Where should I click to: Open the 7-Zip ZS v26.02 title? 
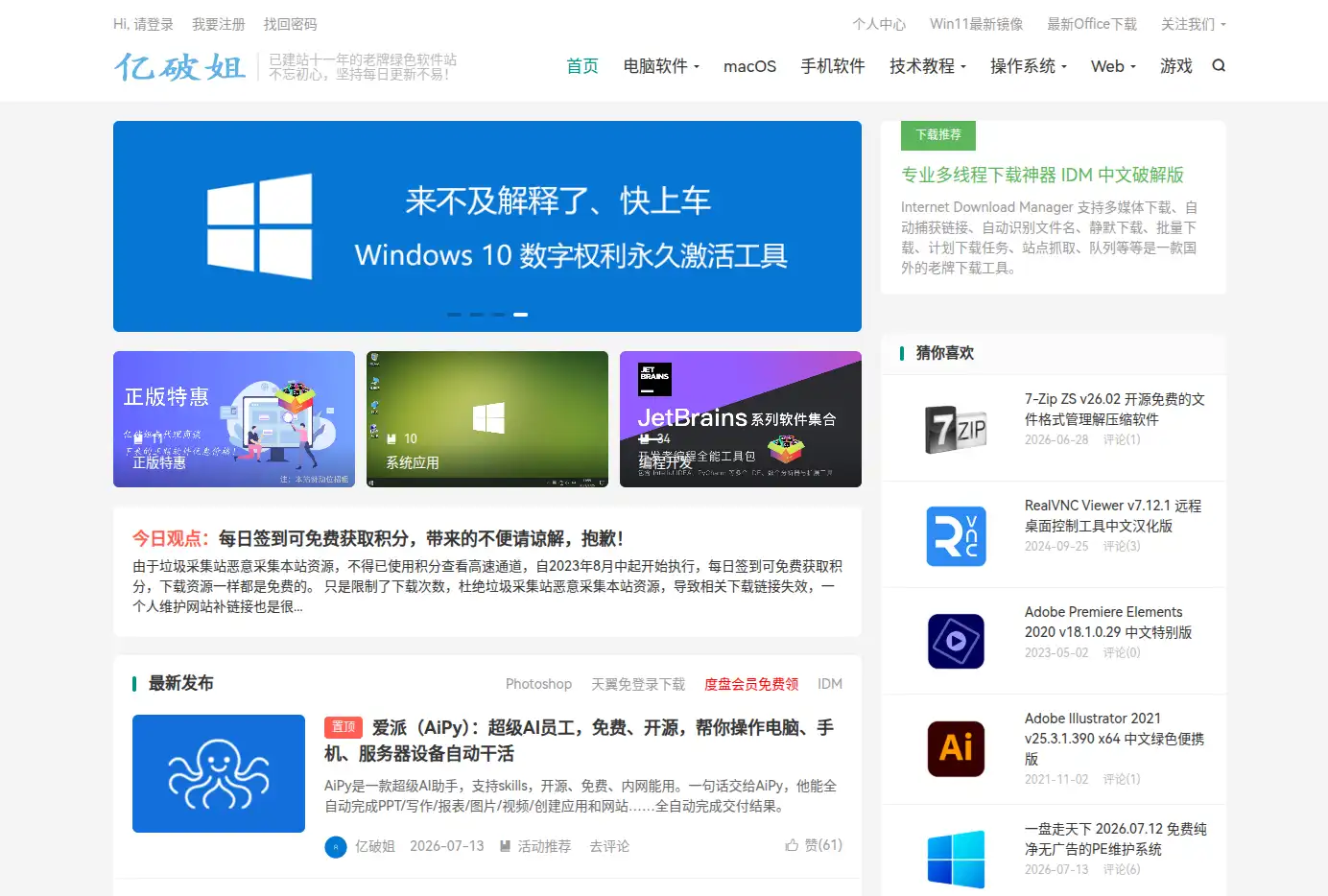tap(1115, 409)
